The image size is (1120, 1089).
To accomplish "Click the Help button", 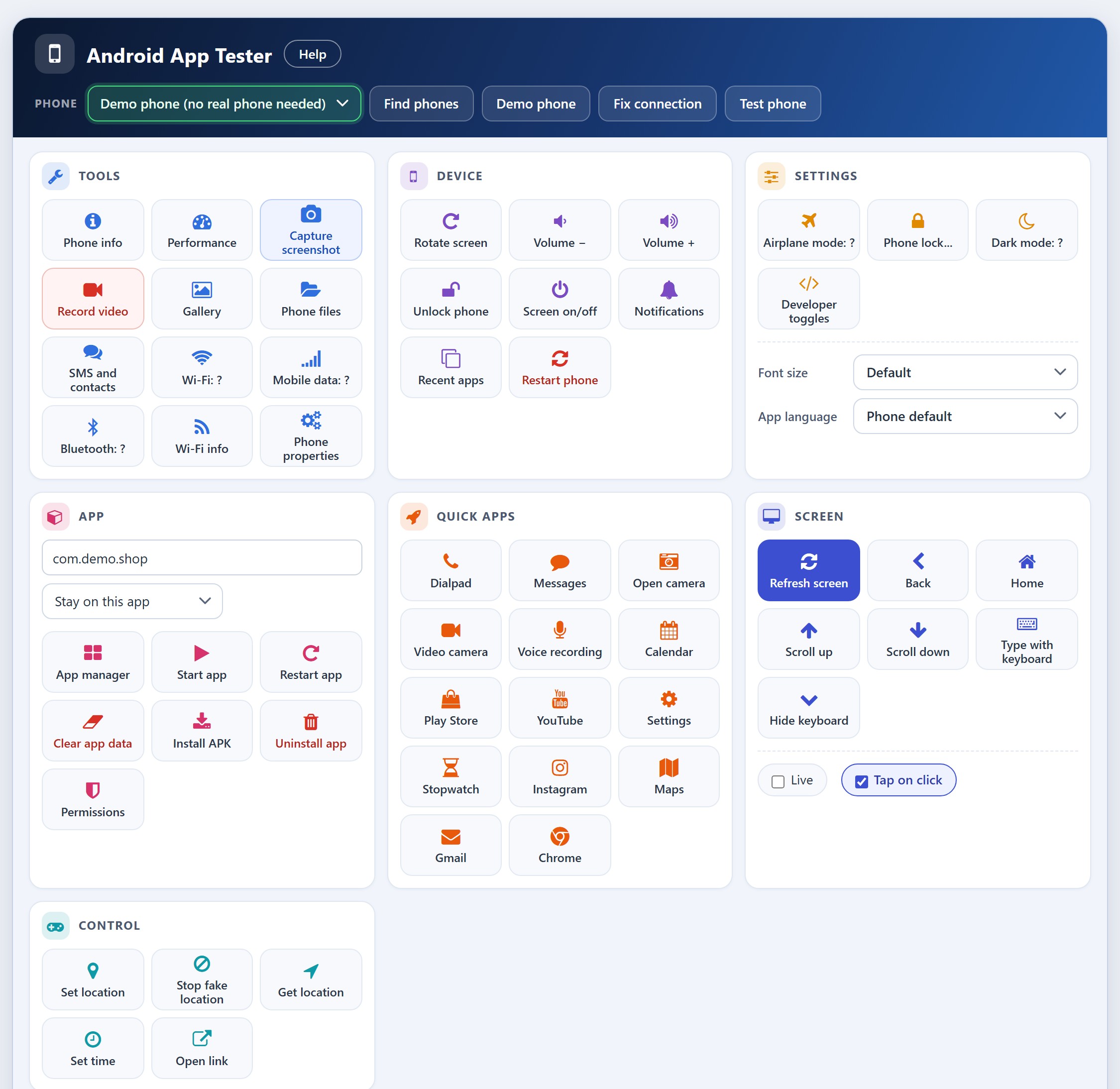I will [x=312, y=54].
